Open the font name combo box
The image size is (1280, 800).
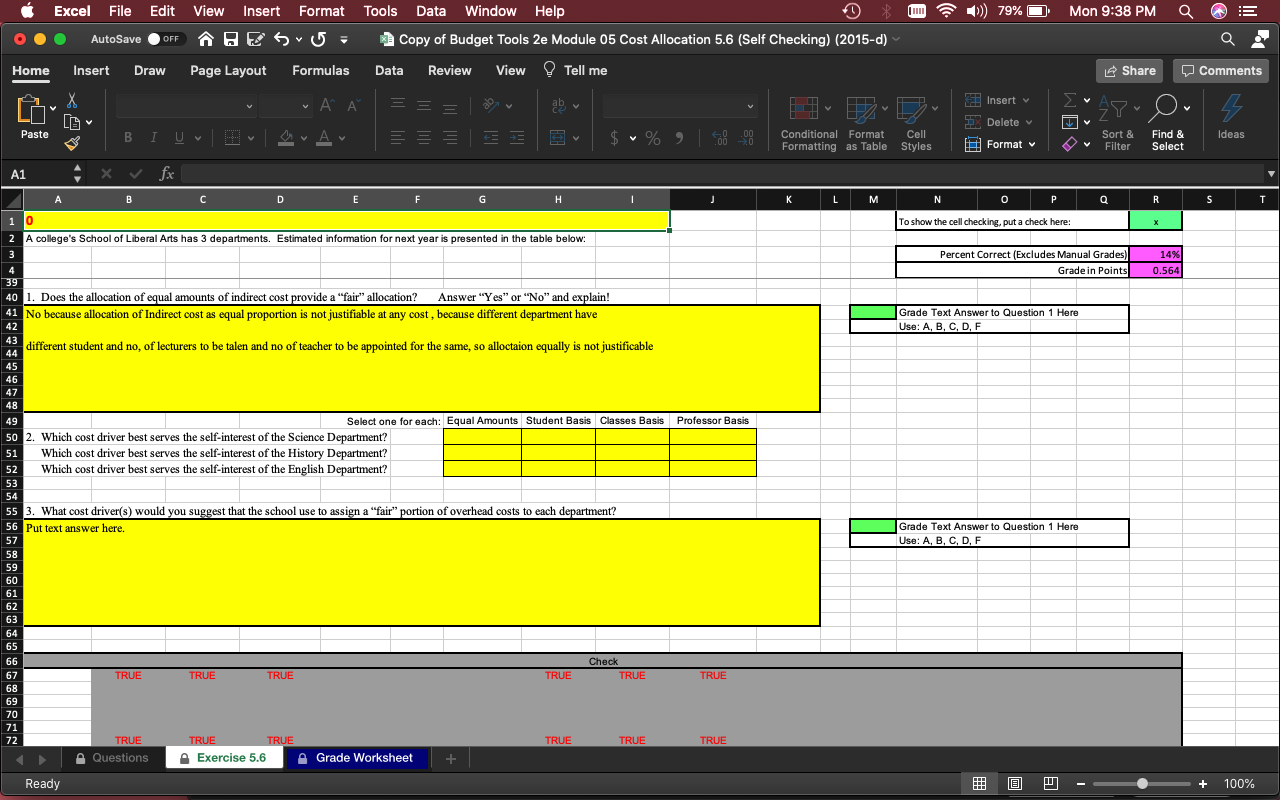pyautogui.click(x=187, y=106)
